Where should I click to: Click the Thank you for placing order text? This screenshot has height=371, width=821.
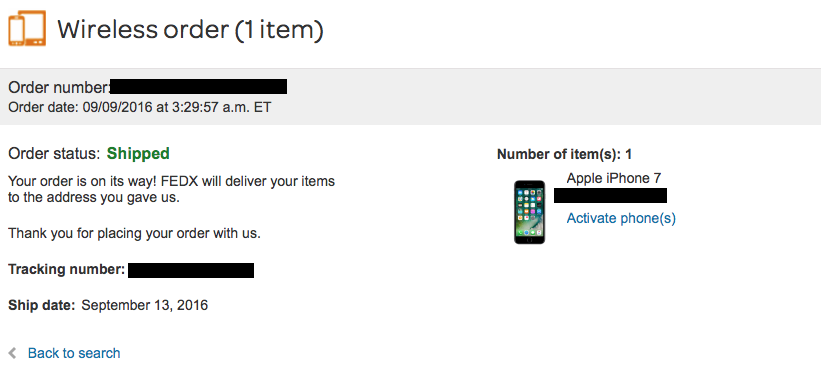point(135,233)
